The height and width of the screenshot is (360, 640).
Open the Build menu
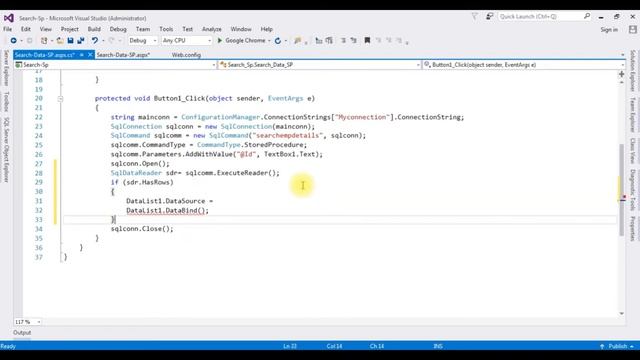(94, 29)
